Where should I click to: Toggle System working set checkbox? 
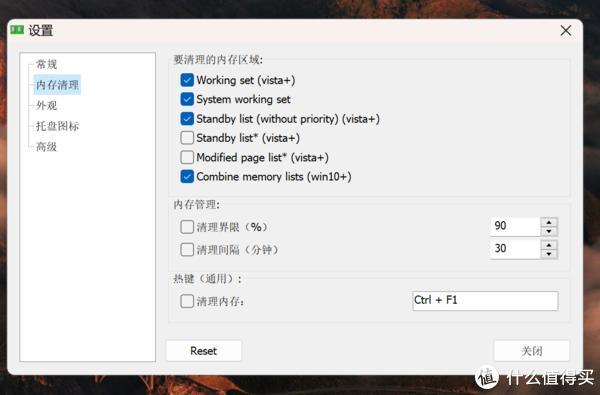click(187, 99)
